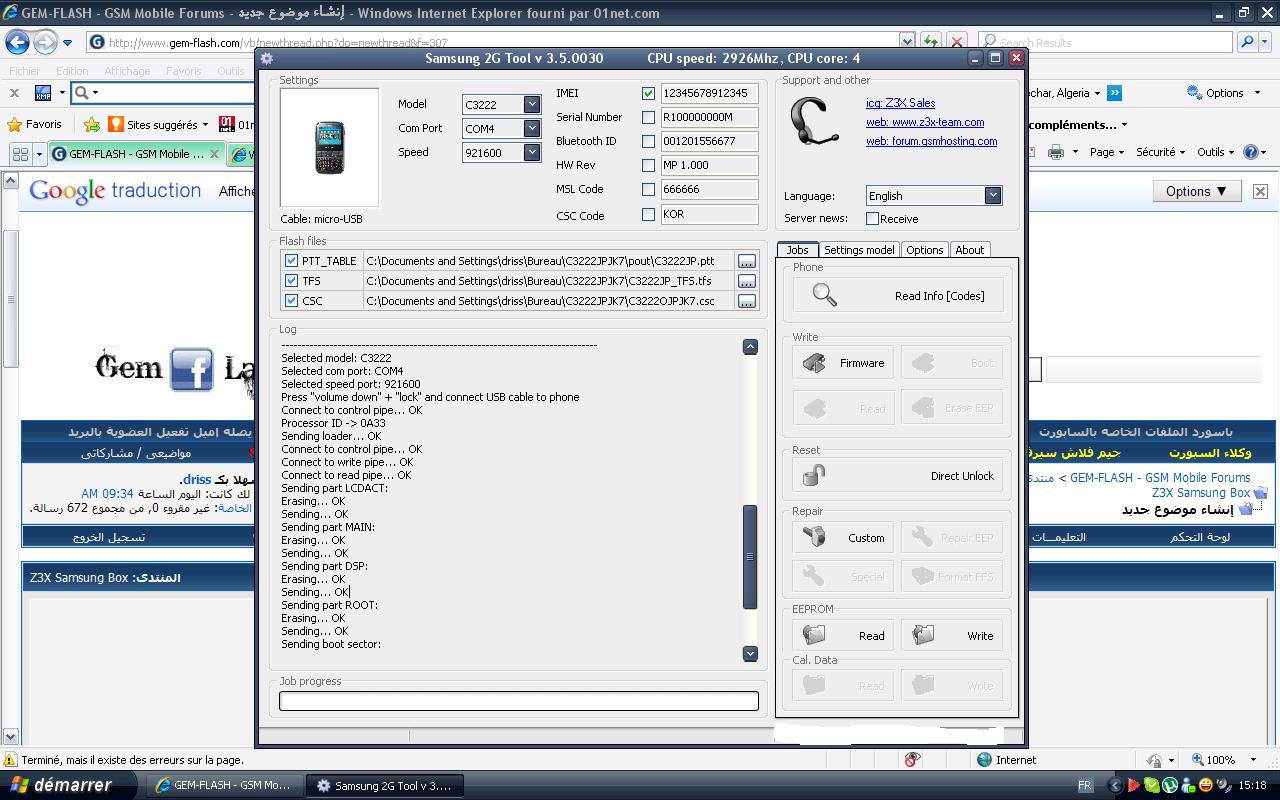
Task: Switch to the Options tab
Action: (x=924, y=250)
